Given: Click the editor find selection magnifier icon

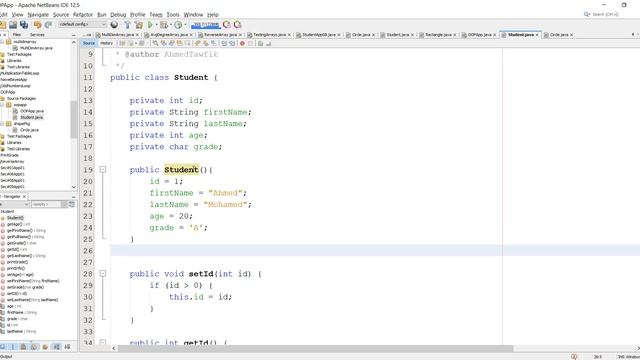Looking at the screenshot, I should 156,43.
